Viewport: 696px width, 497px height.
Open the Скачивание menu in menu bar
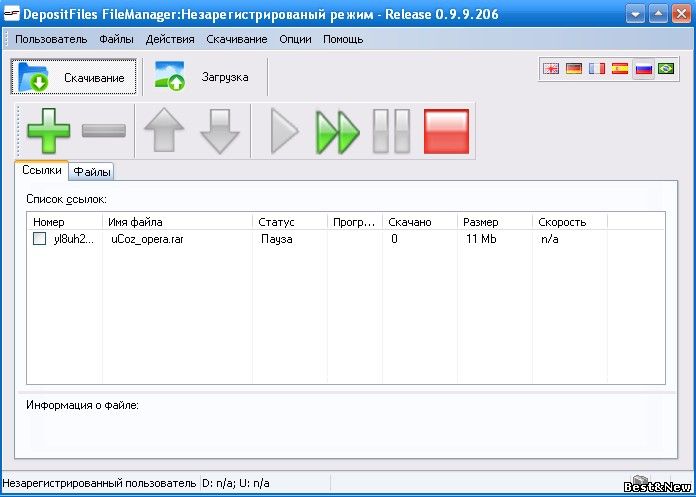coord(237,39)
